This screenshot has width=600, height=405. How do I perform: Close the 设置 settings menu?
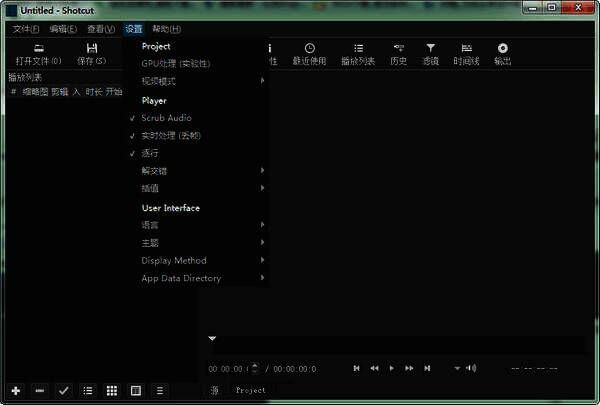(134, 29)
